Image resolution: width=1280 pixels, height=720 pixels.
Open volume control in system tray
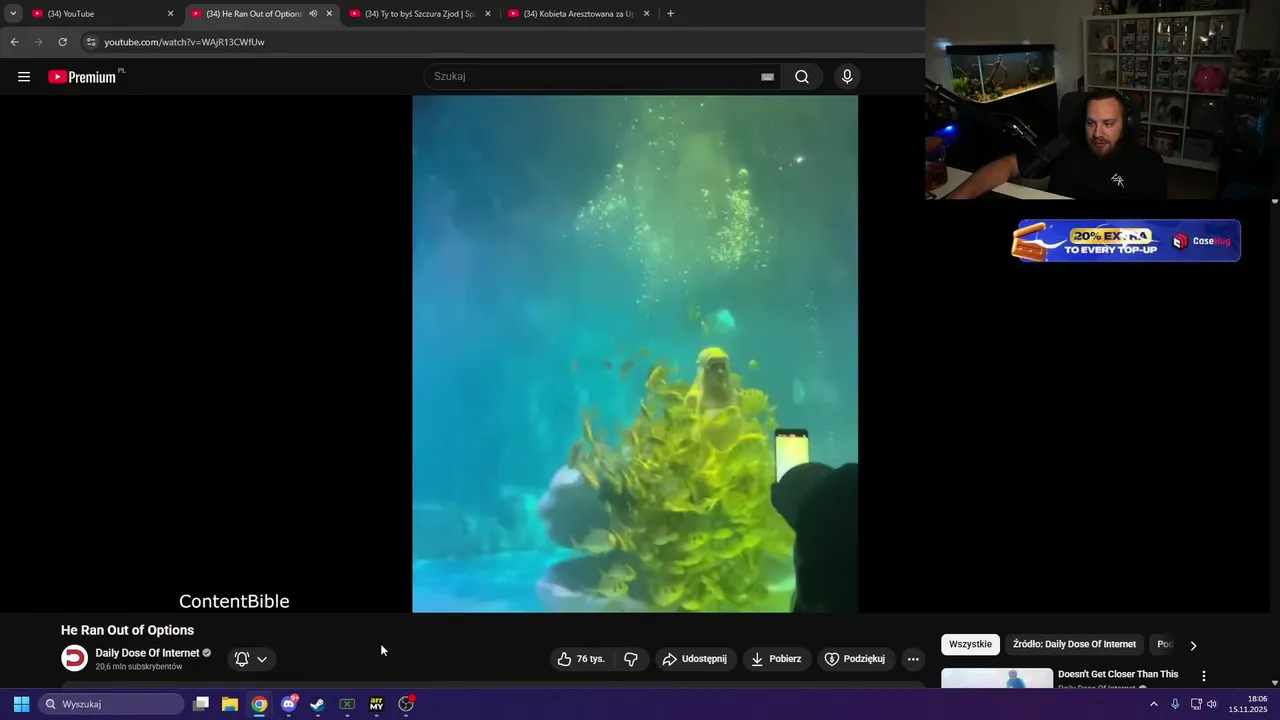[1212, 704]
